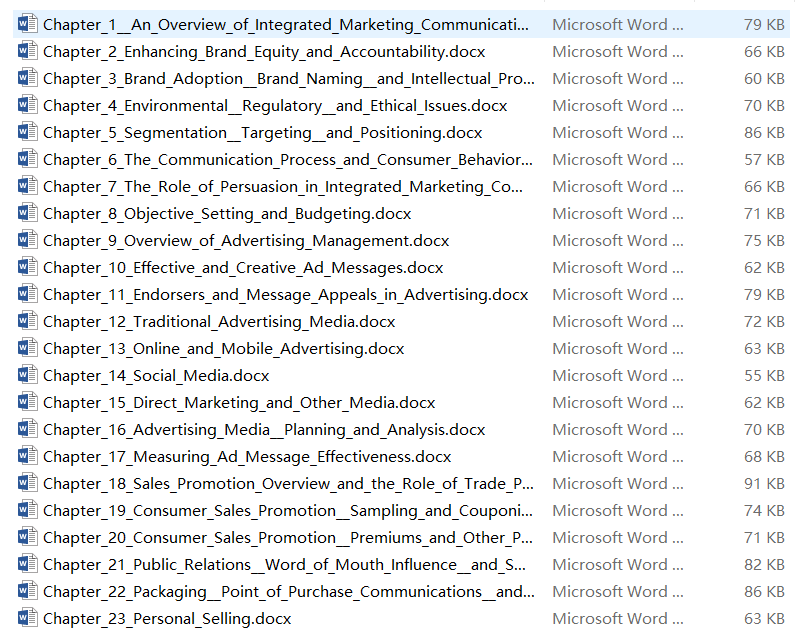The height and width of the screenshot is (639, 797).
Task: Select file name Chapter_22_Packaging__Point_of_Purchase
Action: tap(289, 591)
